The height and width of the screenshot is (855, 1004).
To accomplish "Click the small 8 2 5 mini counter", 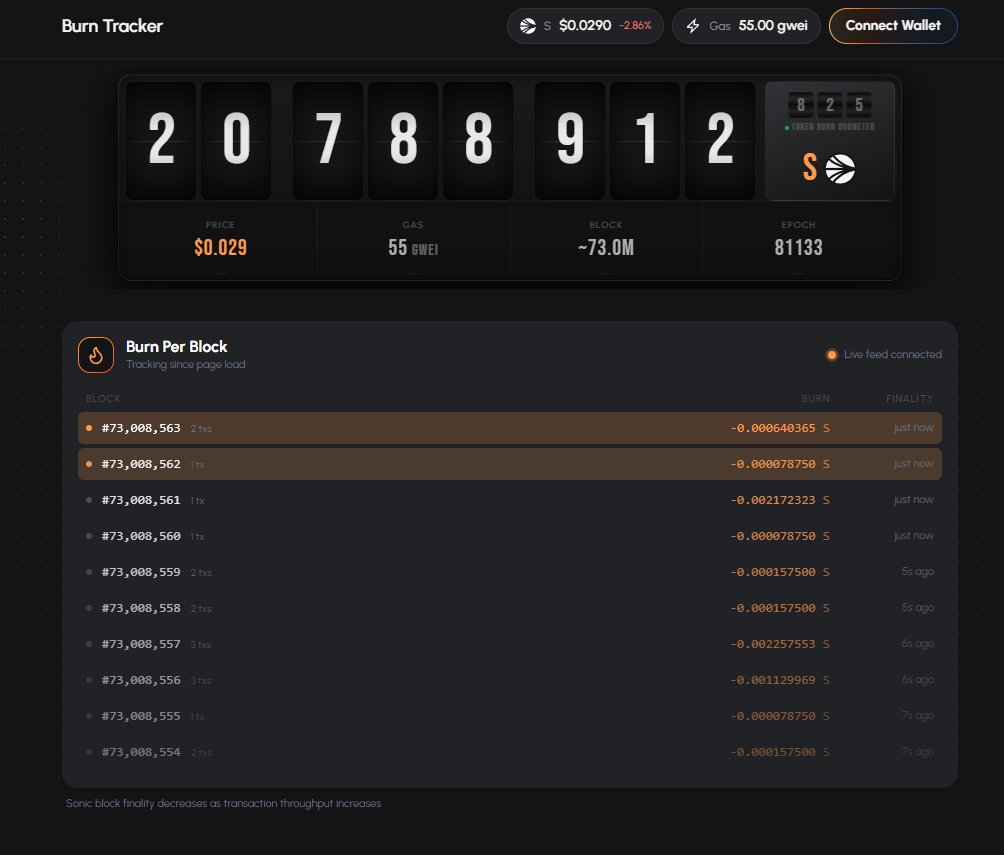I will [x=830, y=104].
